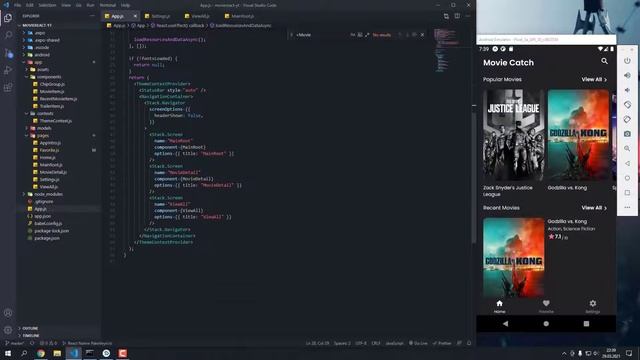
Task: Toggle Find in Selection in find widget
Action: [414, 35]
